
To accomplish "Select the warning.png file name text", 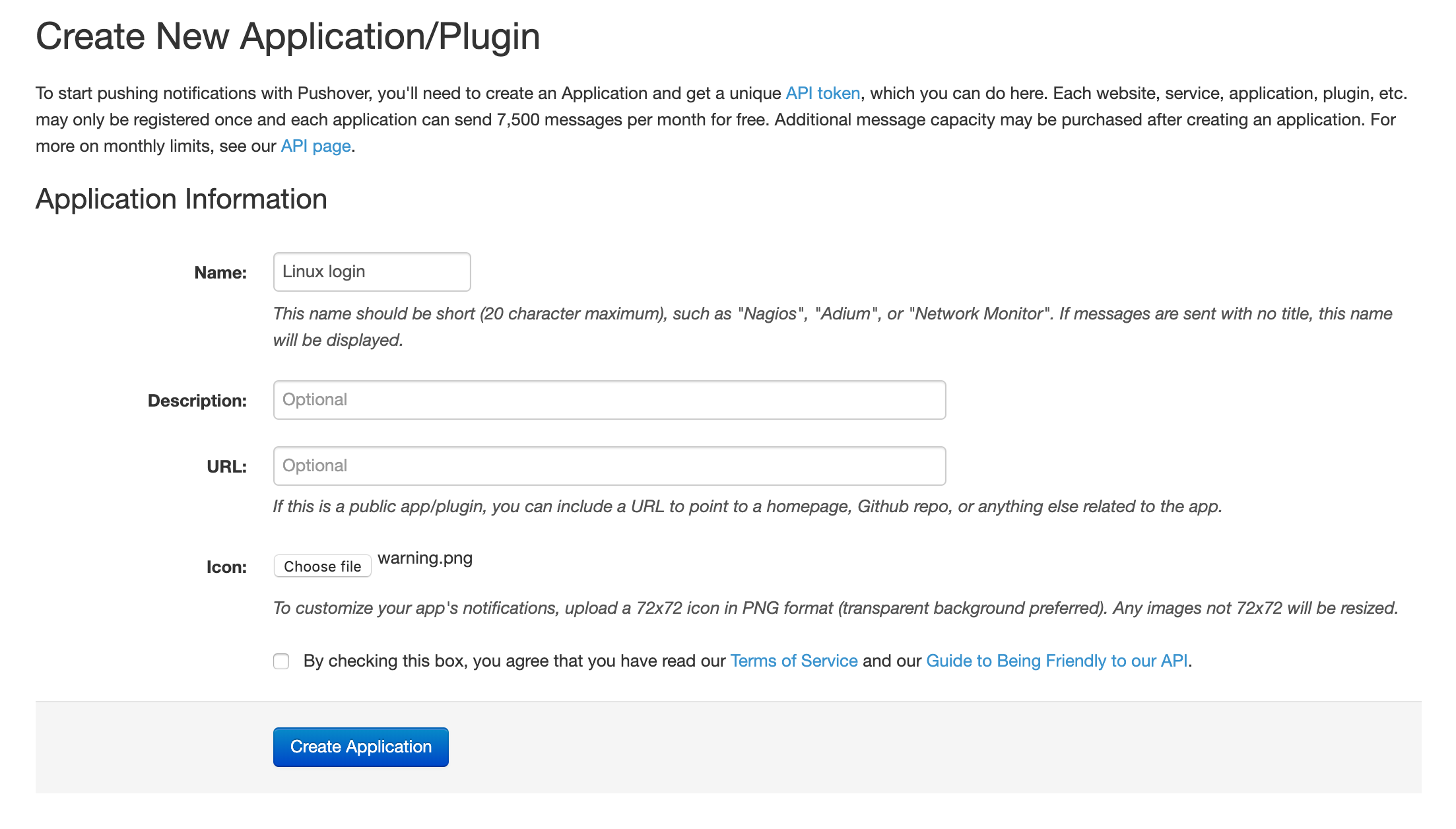I will (x=425, y=558).
